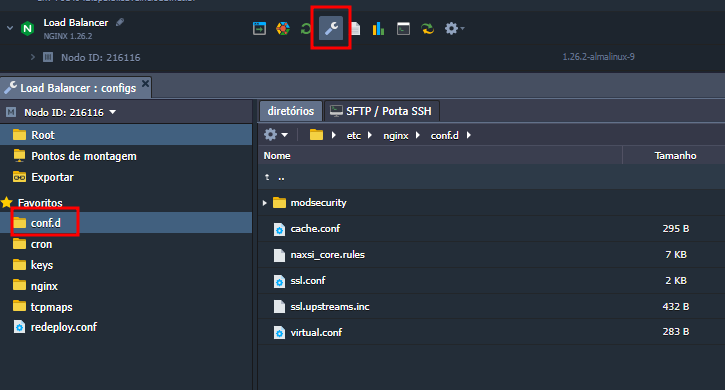Close the Load Balancer : configs tab
The width and height of the screenshot is (725, 390).
(145, 84)
